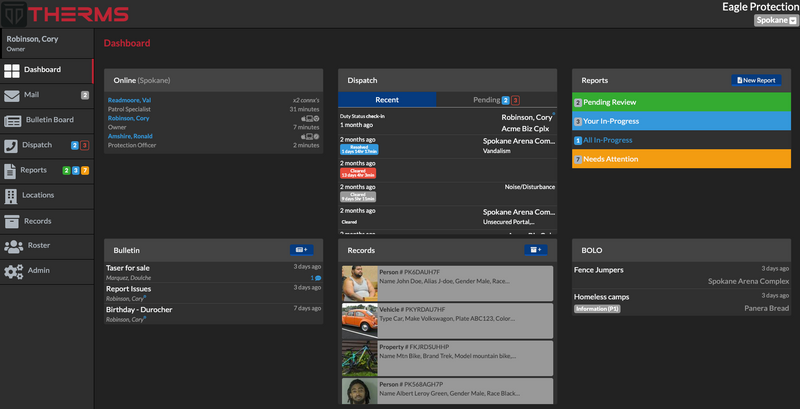Viewport: 800px width, 409px height.
Task: Click device icons beside Amshire, Ronald entry
Action: (x=310, y=136)
